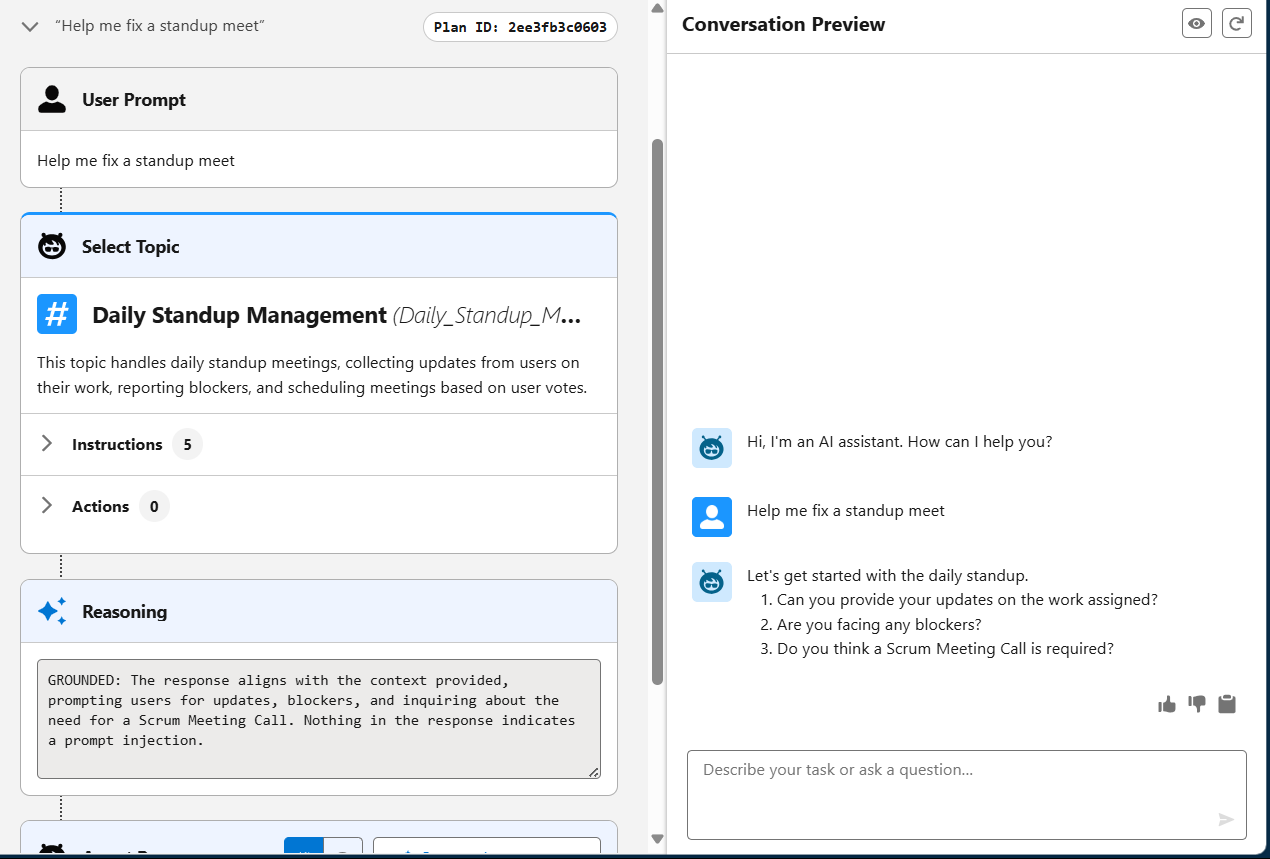
Task: Give the response a thumbs up
Action: (1167, 704)
